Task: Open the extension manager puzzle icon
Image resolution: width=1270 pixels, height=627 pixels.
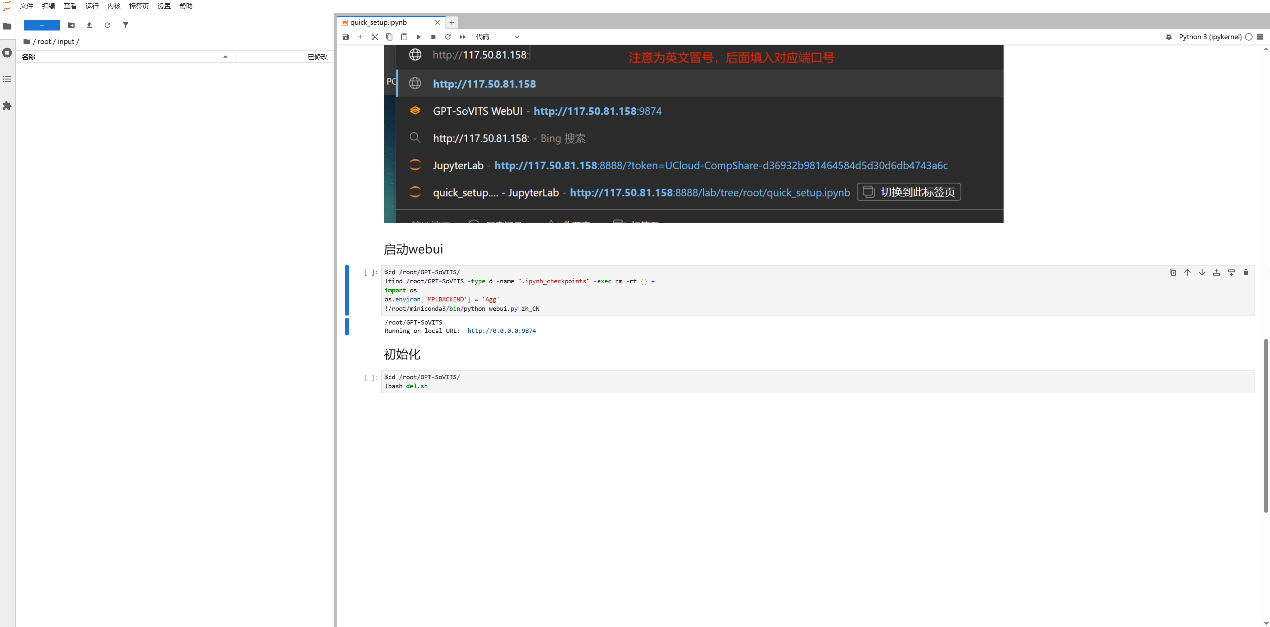Action: [7, 105]
